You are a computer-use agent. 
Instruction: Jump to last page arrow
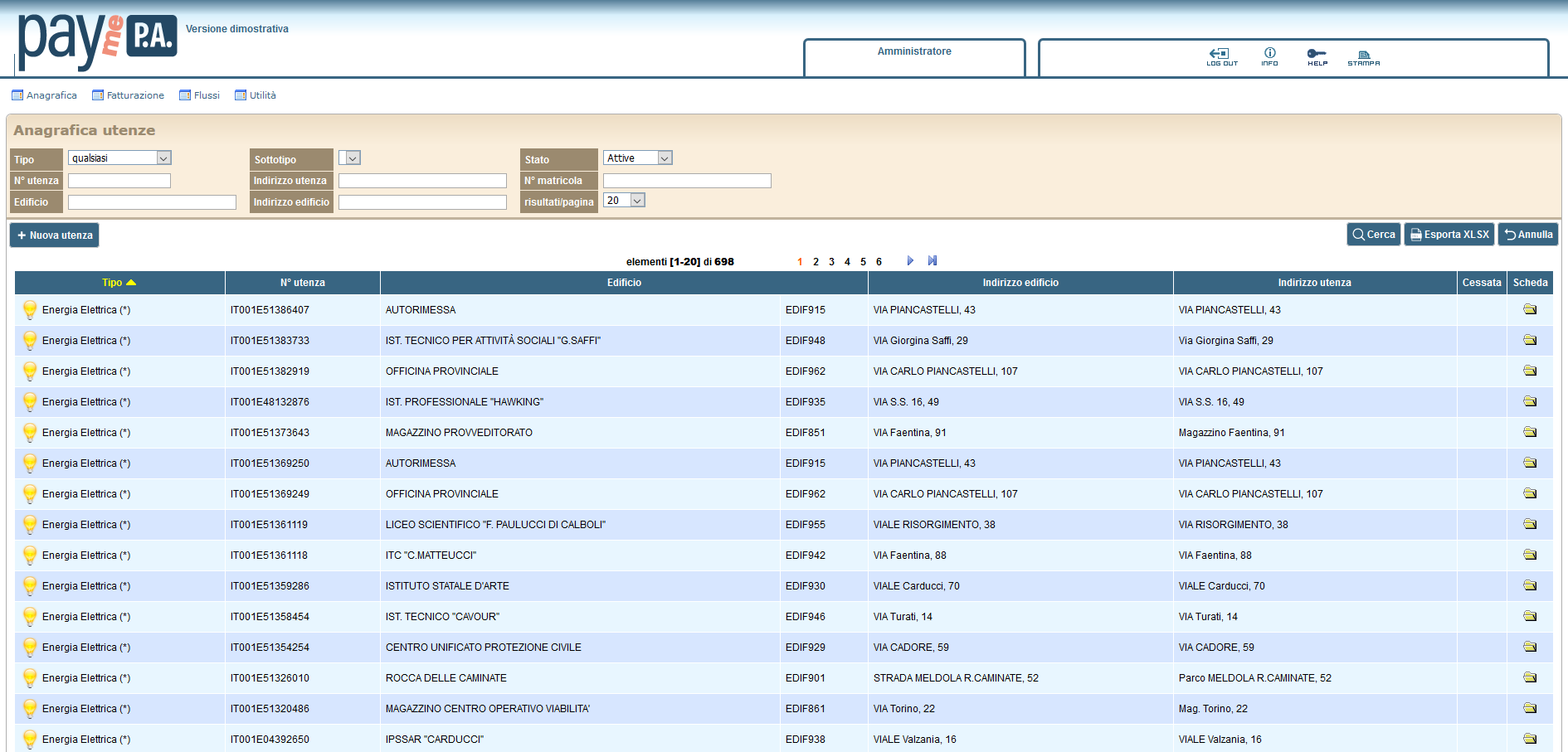point(933,260)
